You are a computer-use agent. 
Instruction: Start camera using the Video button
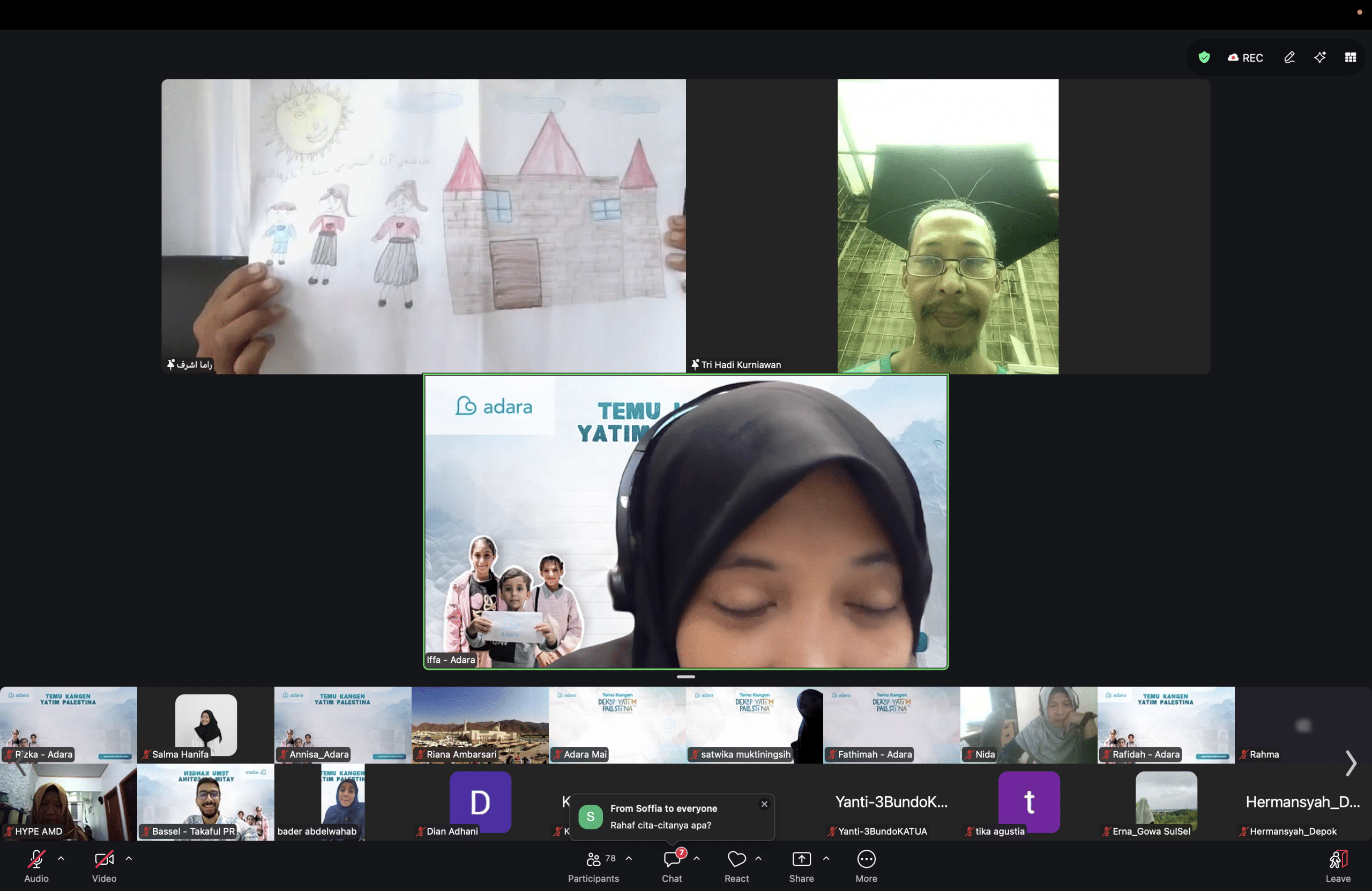click(x=105, y=865)
